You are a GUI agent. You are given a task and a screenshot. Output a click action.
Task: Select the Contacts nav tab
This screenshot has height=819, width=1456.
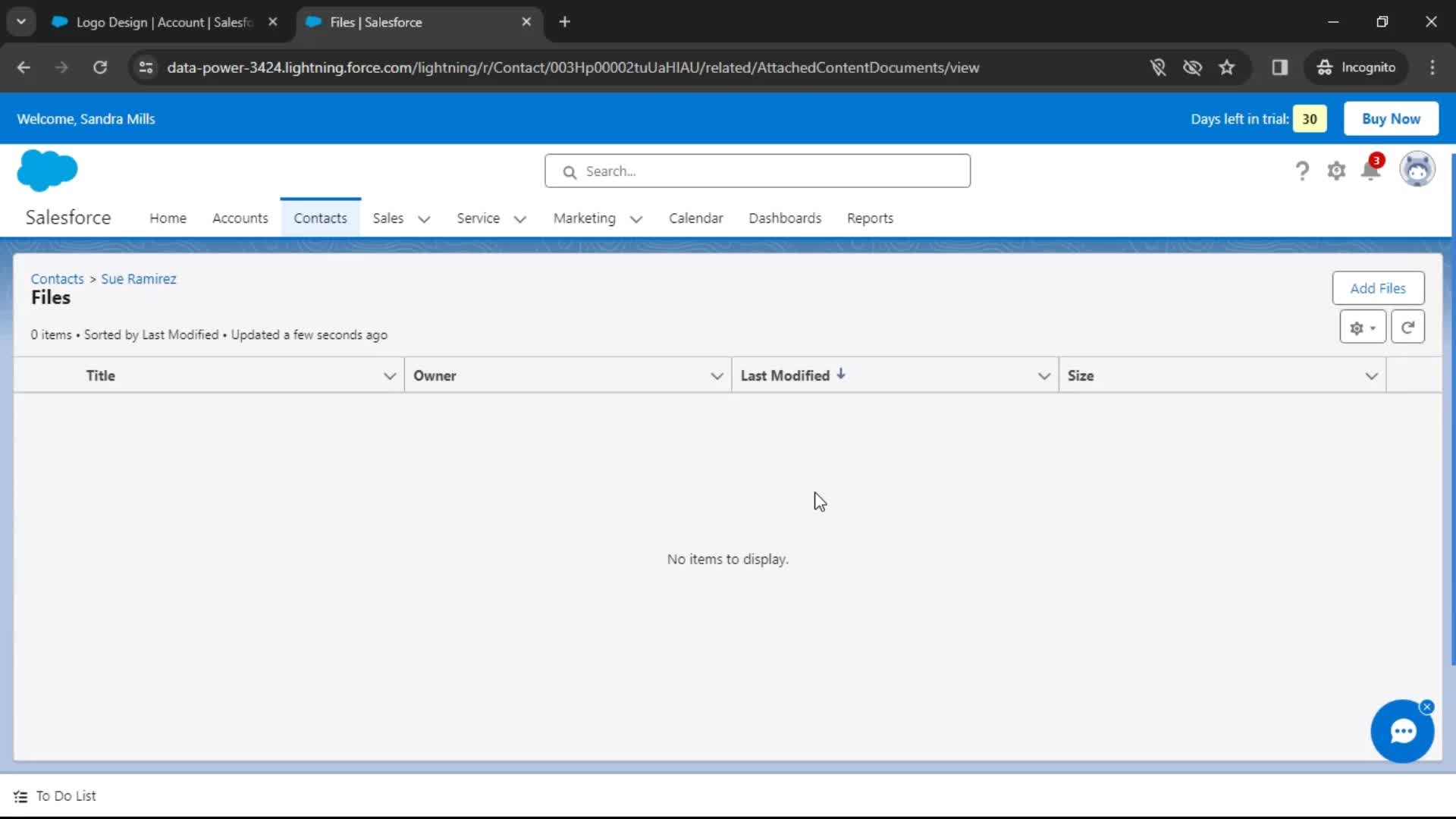pyautogui.click(x=320, y=218)
